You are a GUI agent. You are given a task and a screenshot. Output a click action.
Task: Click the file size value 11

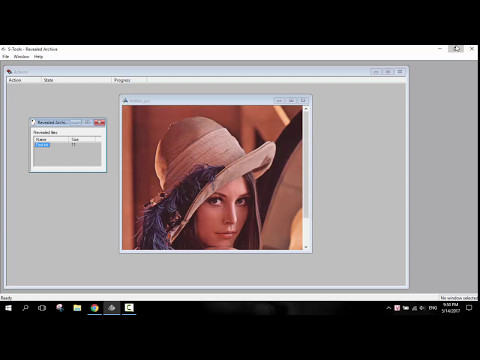tap(73, 145)
